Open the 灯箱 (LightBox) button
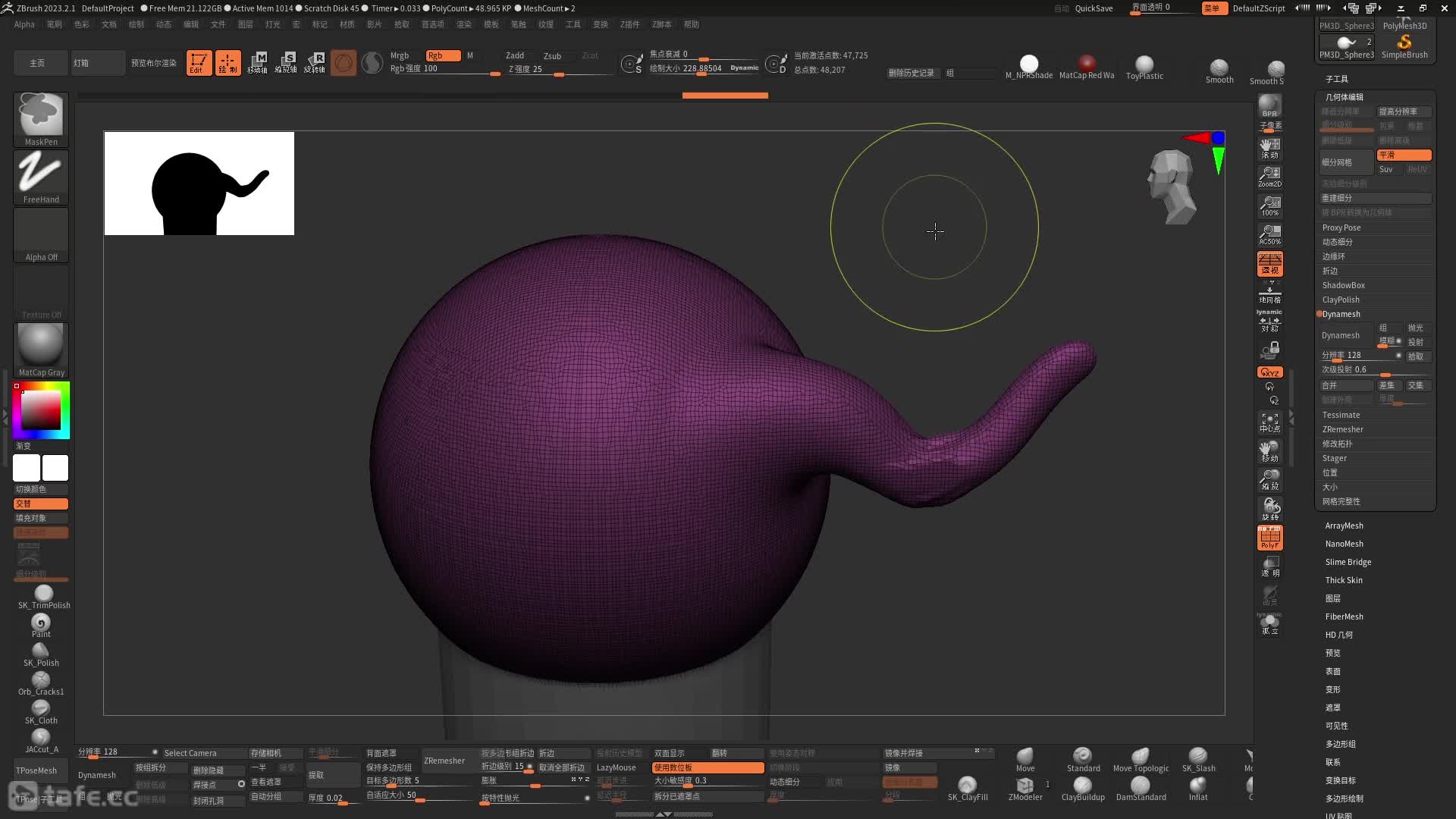This screenshot has width=1456, height=819. 98,63
